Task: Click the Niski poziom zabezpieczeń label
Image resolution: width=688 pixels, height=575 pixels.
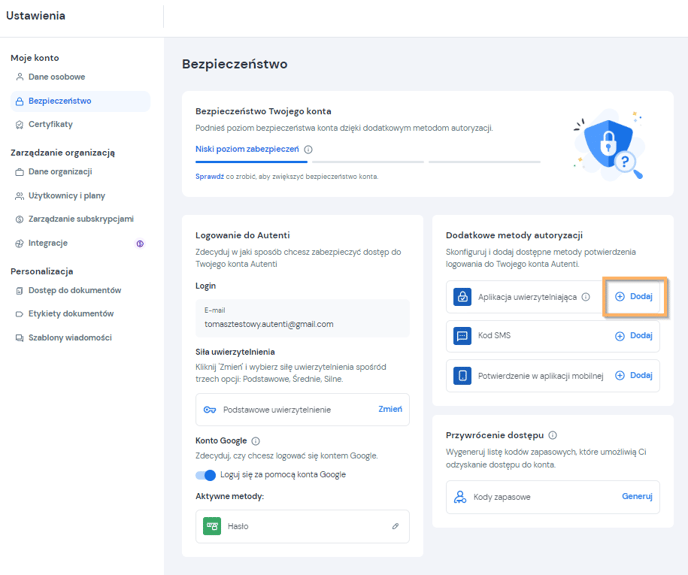Action: pos(247,149)
